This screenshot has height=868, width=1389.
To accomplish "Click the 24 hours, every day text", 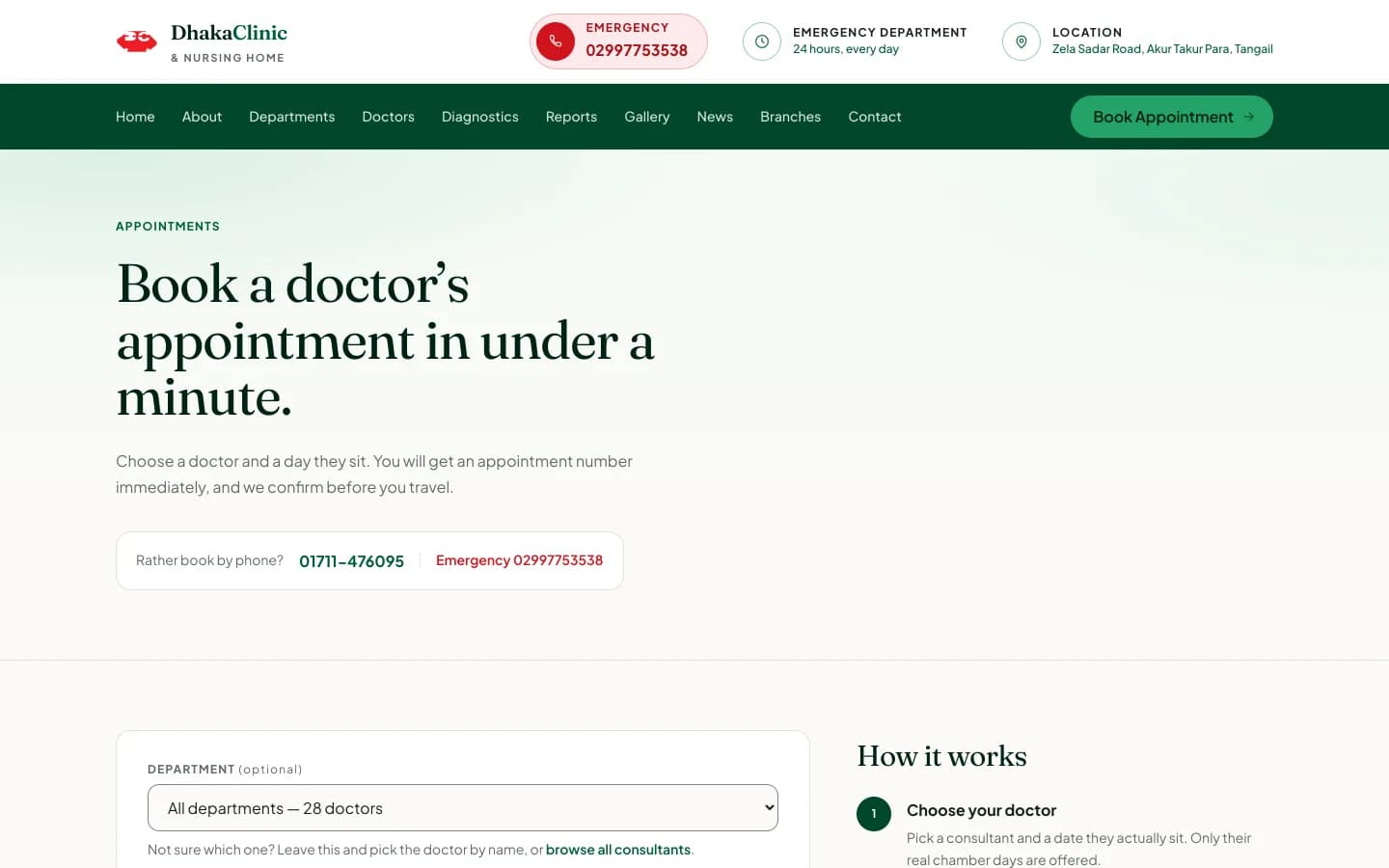I will pyautogui.click(x=846, y=49).
